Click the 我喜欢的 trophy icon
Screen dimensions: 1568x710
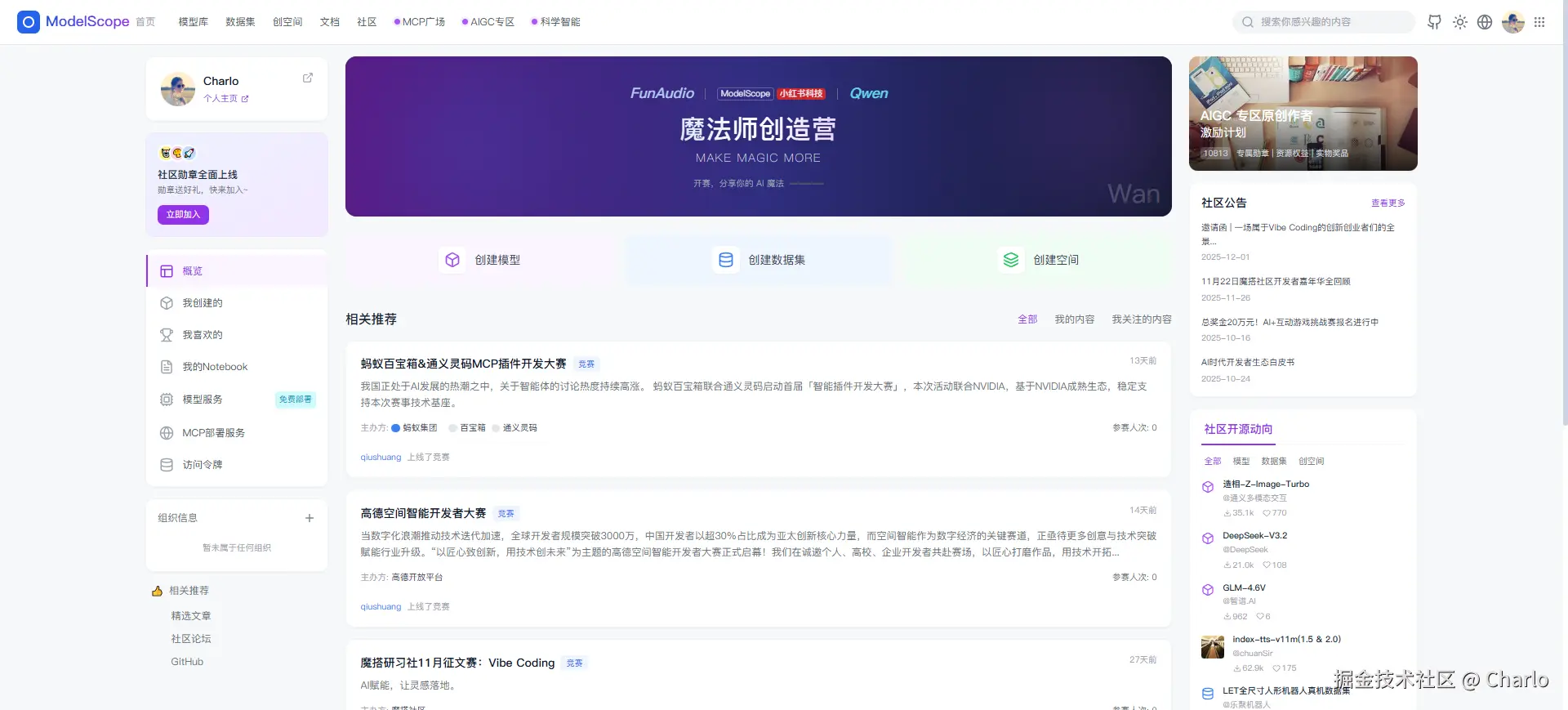coord(167,335)
